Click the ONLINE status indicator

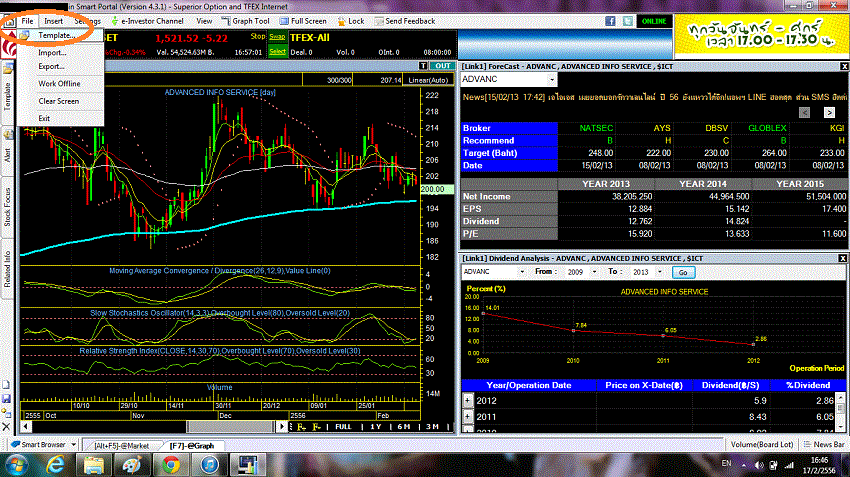click(654, 21)
